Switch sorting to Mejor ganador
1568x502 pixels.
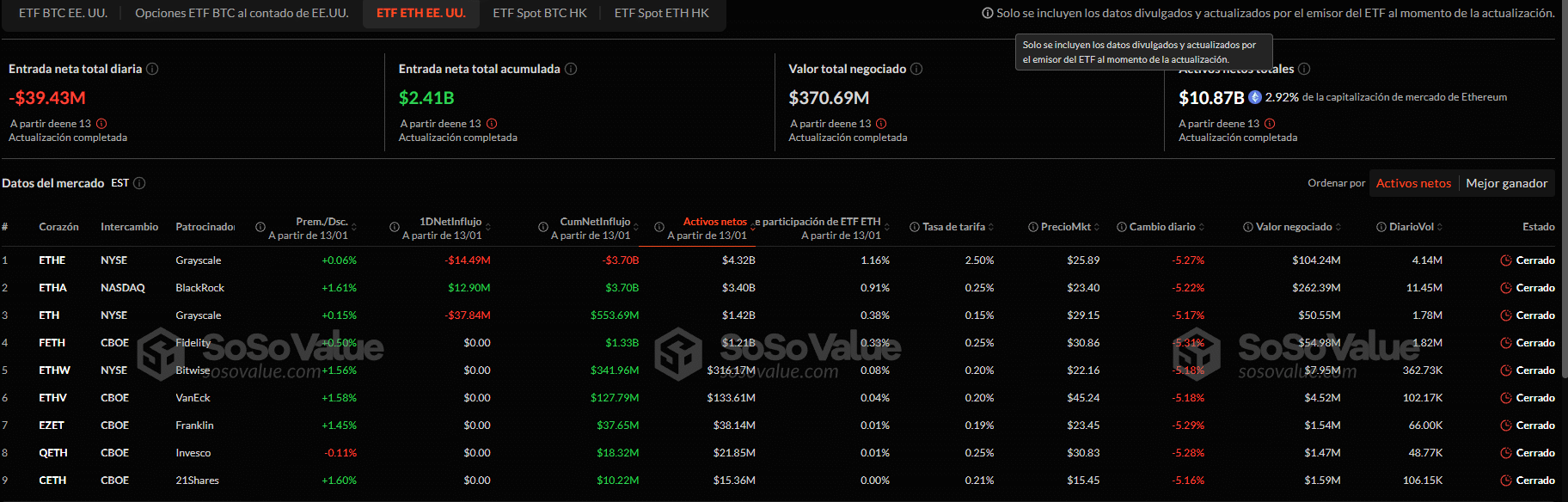point(1506,183)
